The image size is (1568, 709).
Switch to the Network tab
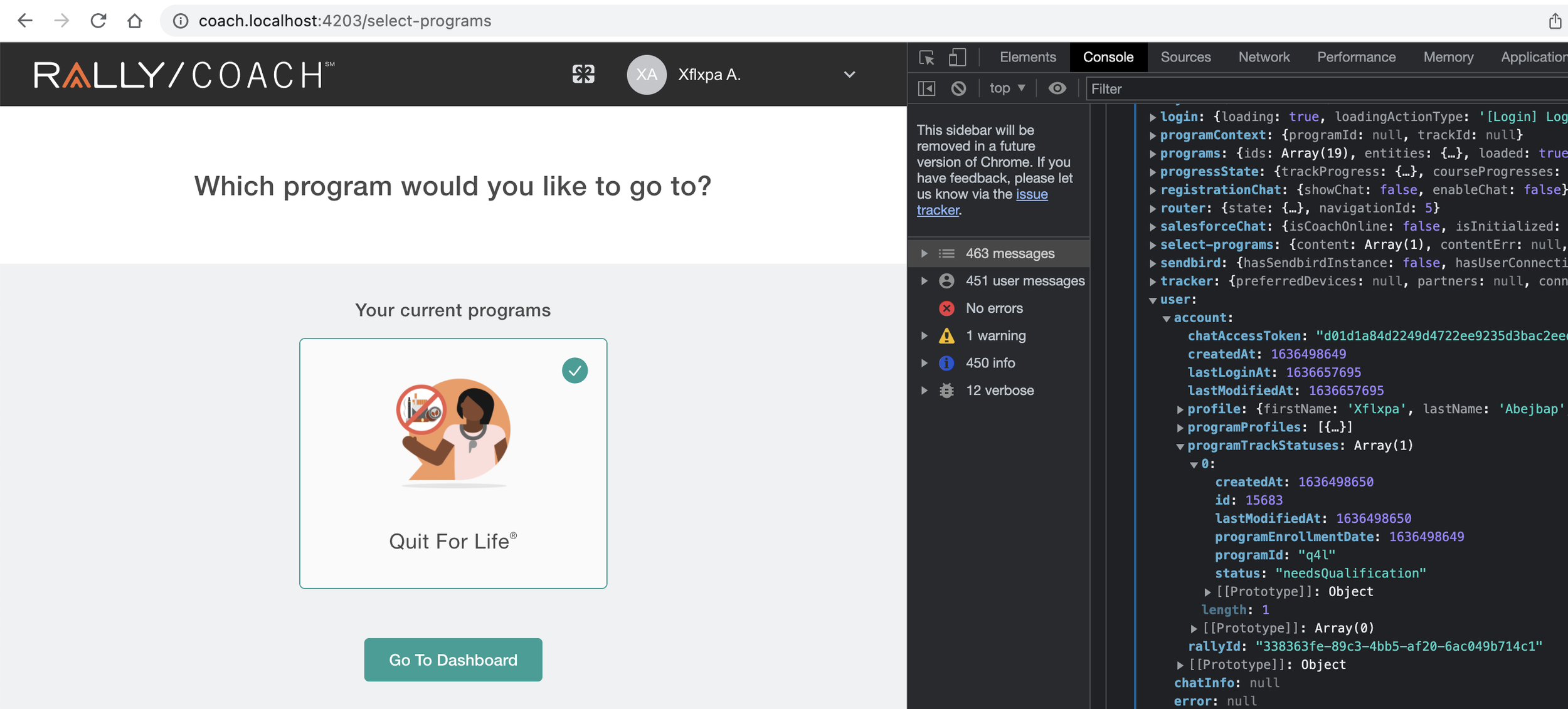click(x=1263, y=57)
